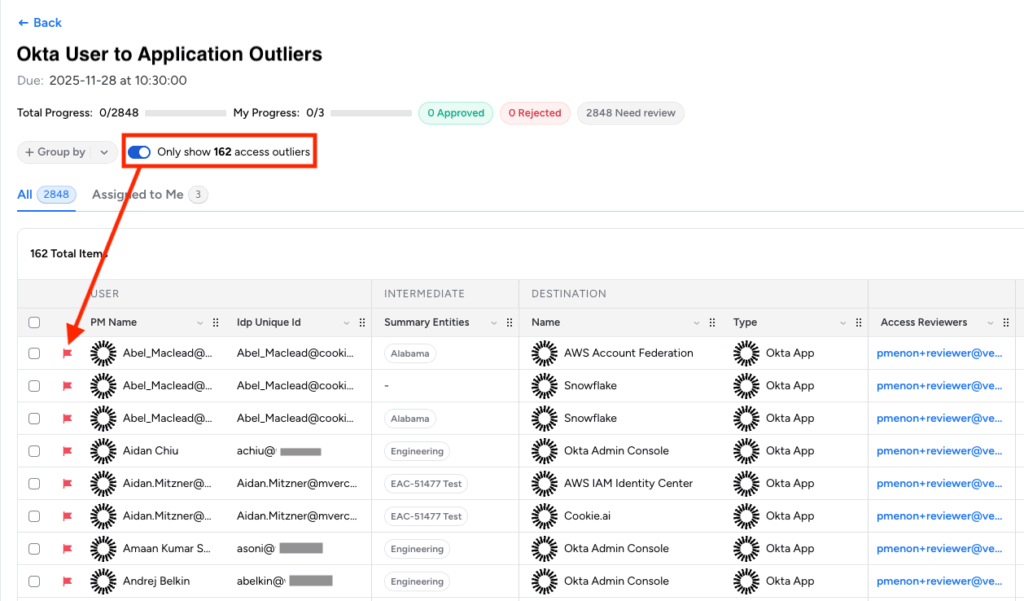Click the 0 Rejected status badge
Screen dimensions: 1024x601
click(535, 113)
